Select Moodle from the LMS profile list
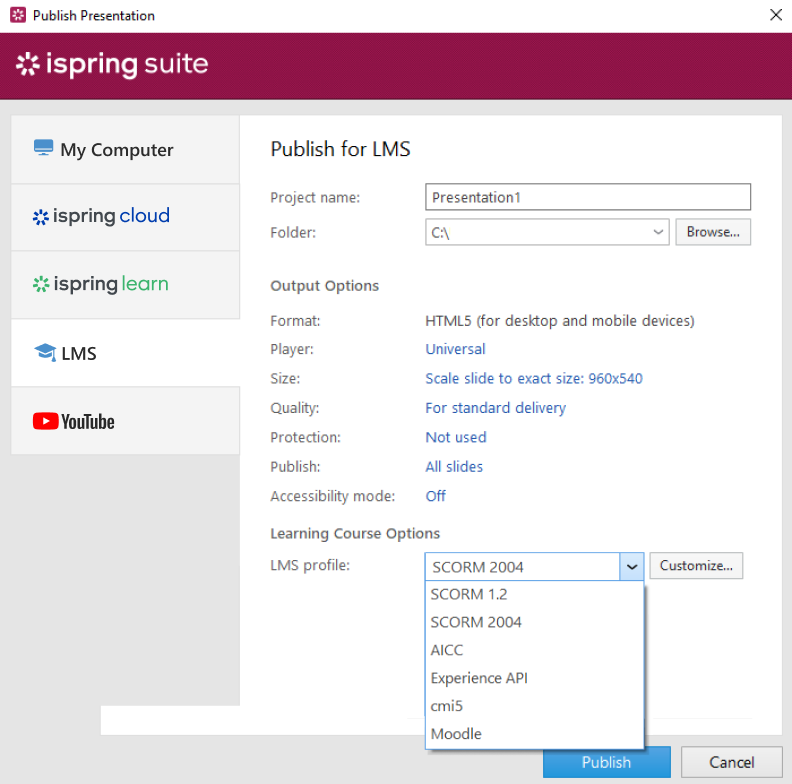Viewport: 792px width, 784px height. pyautogui.click(x=534, y=733)
